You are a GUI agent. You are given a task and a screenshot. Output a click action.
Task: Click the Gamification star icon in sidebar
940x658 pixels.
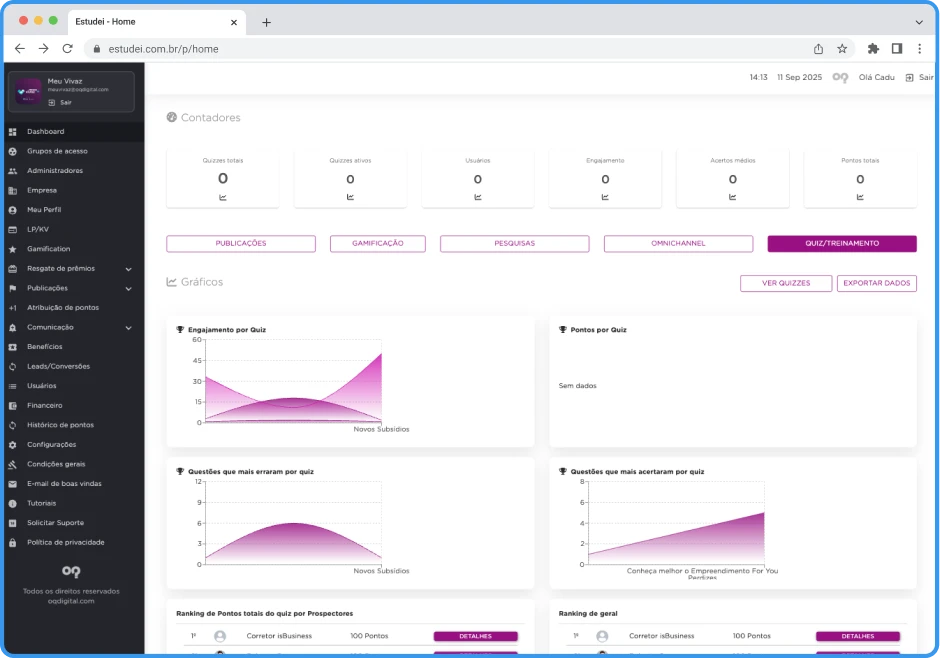12,249
